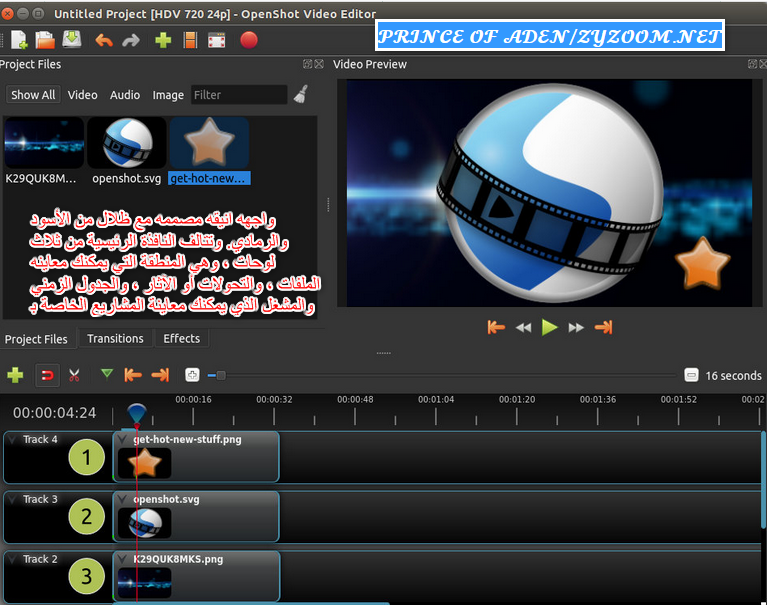Toggle the razor scissors tool
This screenshot has height=605, width=767.
(x=74, y=375)
